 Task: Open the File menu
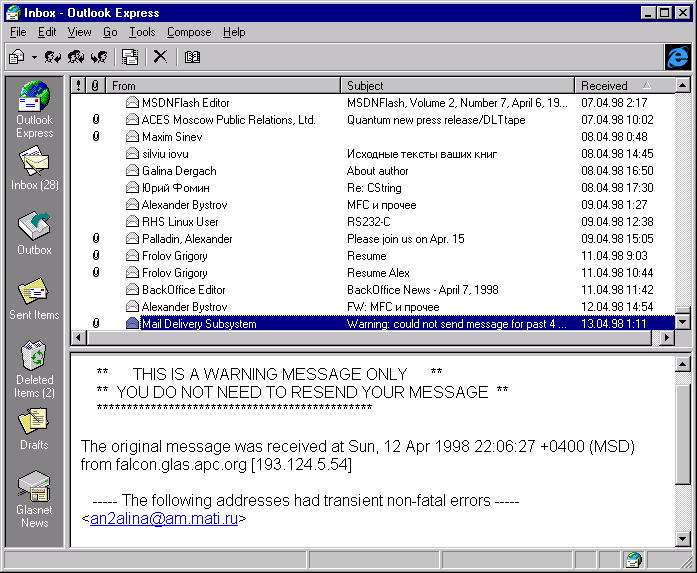pos(18,32)
